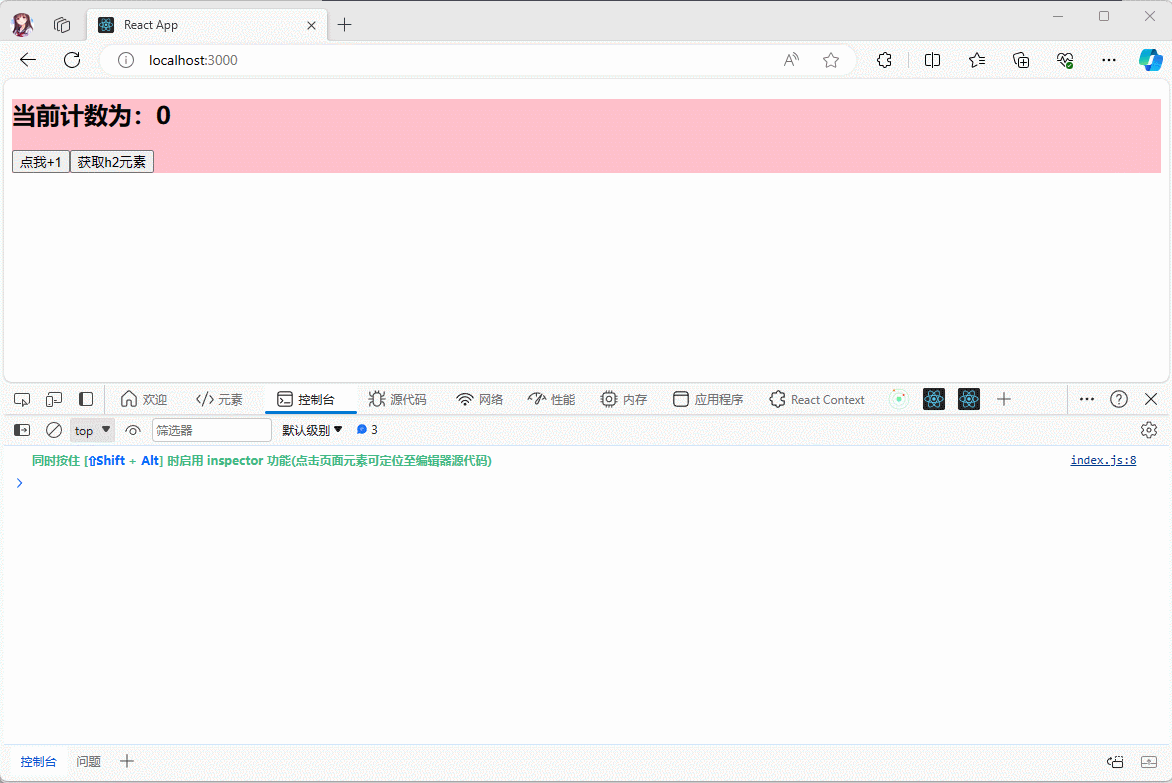Switch to the 元素 tab
Screen dimensions: 1172x783
[219, 399]
